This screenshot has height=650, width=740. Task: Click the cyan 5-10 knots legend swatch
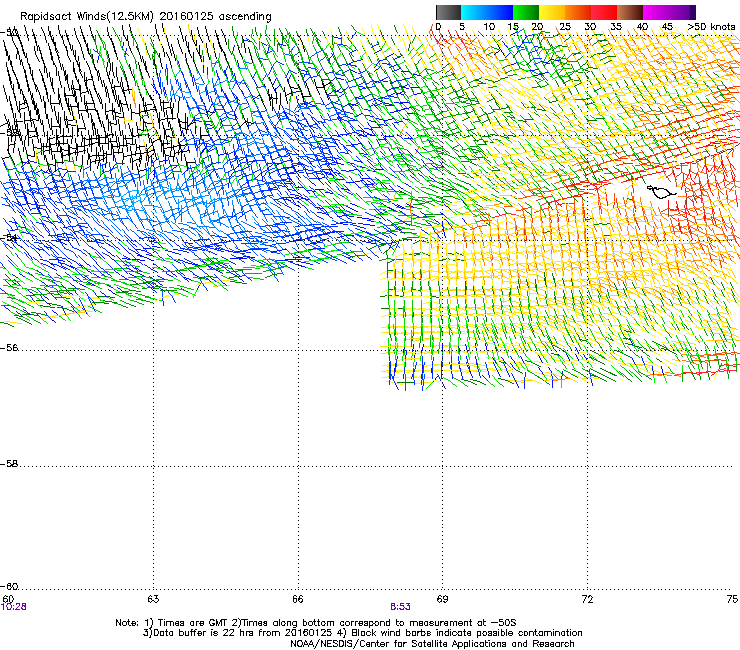click(x=474, y=12)
